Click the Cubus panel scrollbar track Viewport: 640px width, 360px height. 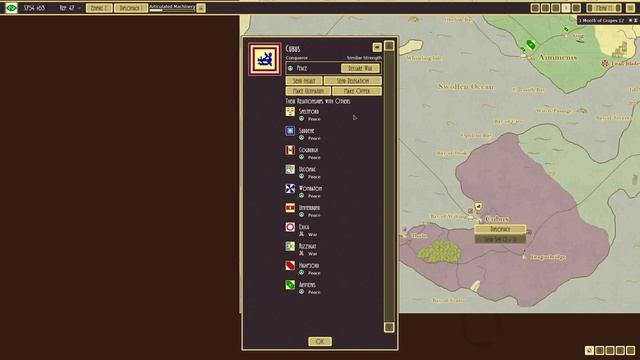tap(389, 186)
